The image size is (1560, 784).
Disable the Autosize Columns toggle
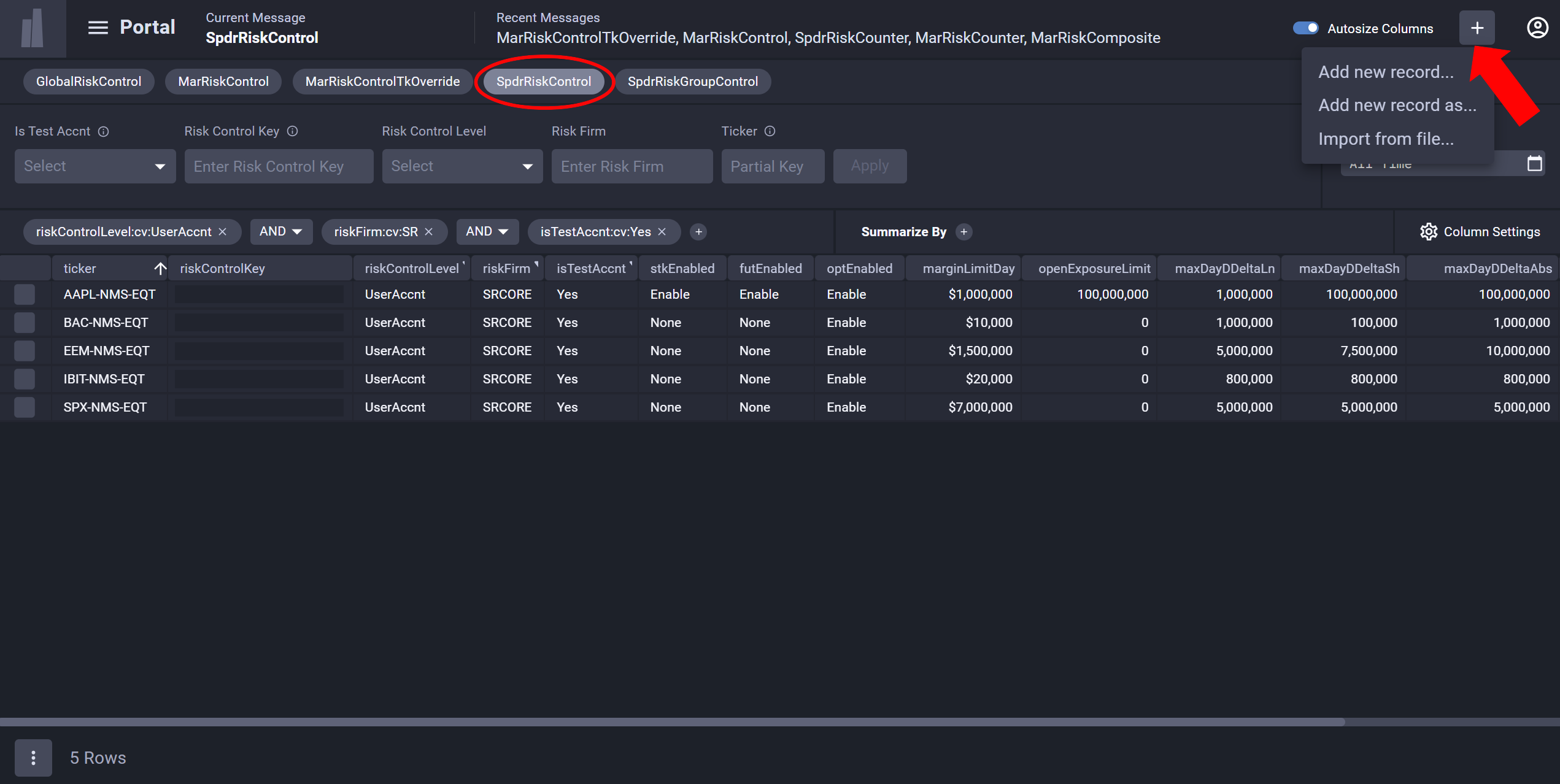click(x=1306, y=28)
